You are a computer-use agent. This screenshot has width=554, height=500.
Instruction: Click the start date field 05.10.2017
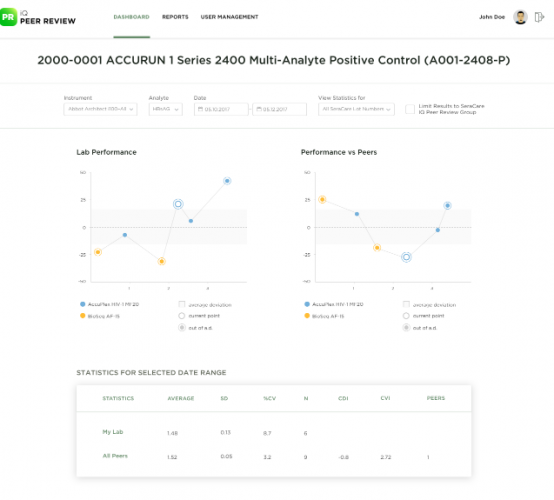click(221, 109)
